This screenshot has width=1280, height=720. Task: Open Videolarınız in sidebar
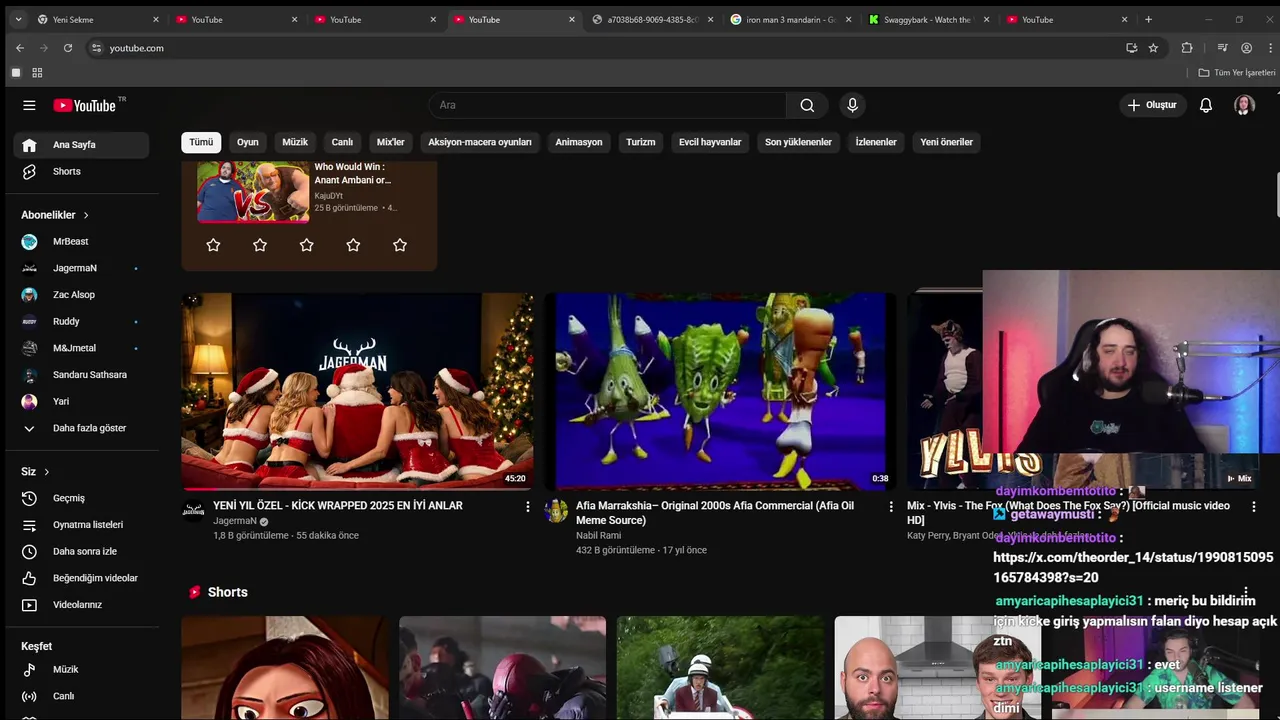pos(81,605)
